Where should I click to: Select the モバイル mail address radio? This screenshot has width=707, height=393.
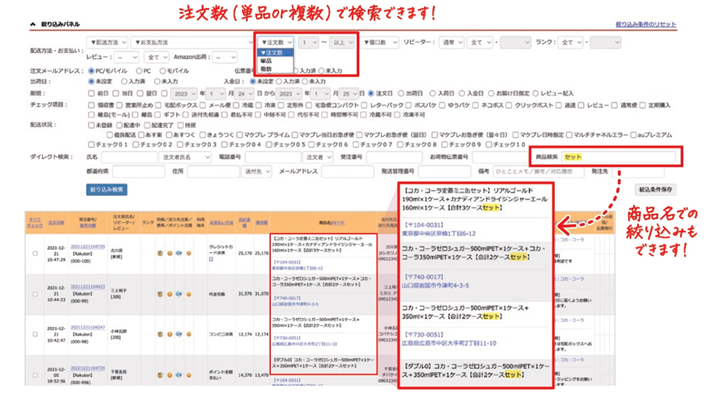coord(162,71)
